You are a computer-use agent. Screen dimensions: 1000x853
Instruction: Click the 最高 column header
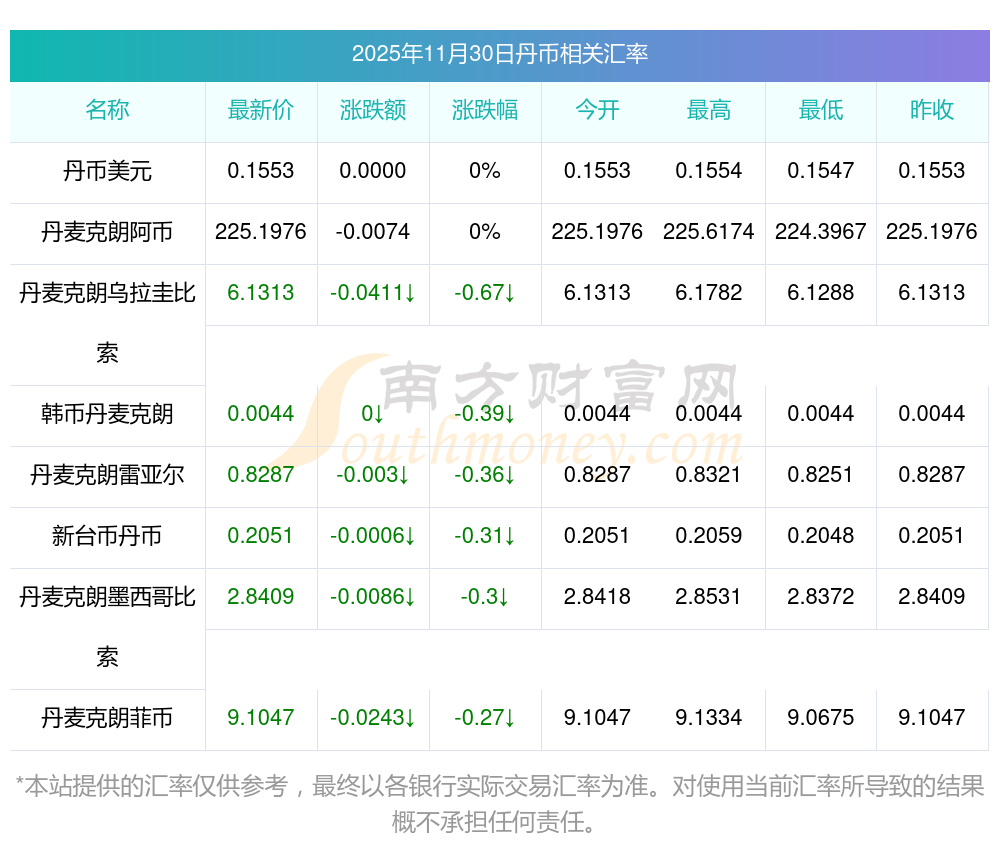pyautogui.click(x=709, y=110)
